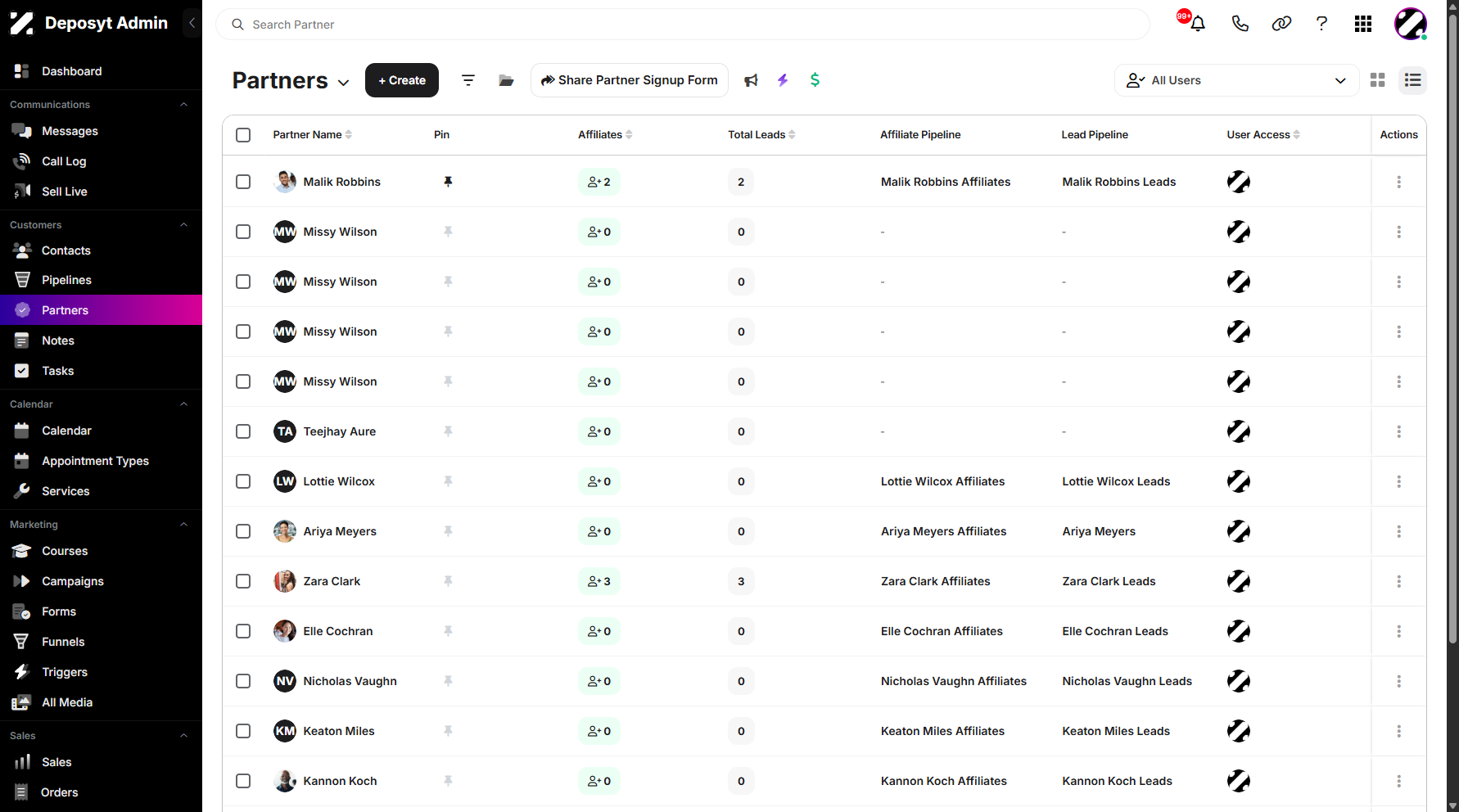1459x812 pixels.
Task: Open actions menu for Lottie Wilcox
Action: 1398,481
